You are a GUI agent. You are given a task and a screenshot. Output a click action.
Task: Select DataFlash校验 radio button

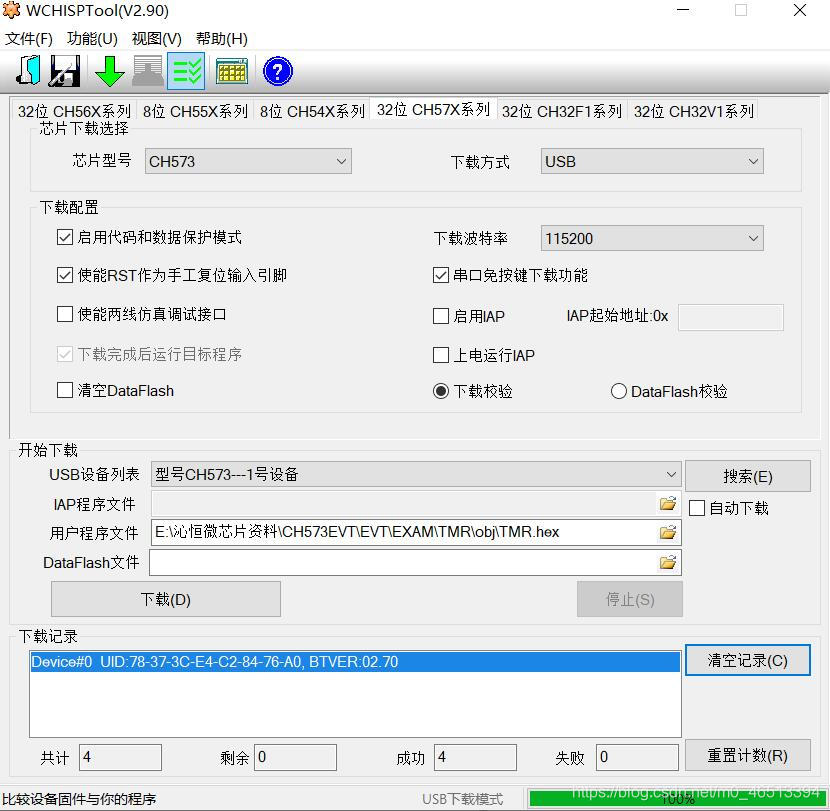point(618,391)
